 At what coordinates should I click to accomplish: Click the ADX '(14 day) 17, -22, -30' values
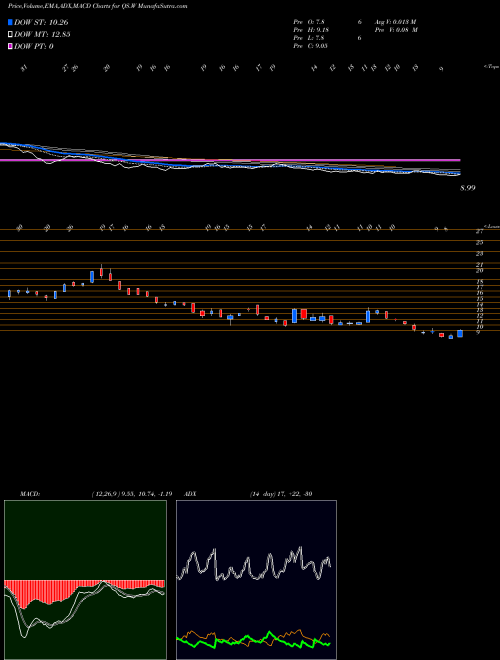[x=280, y=494]
